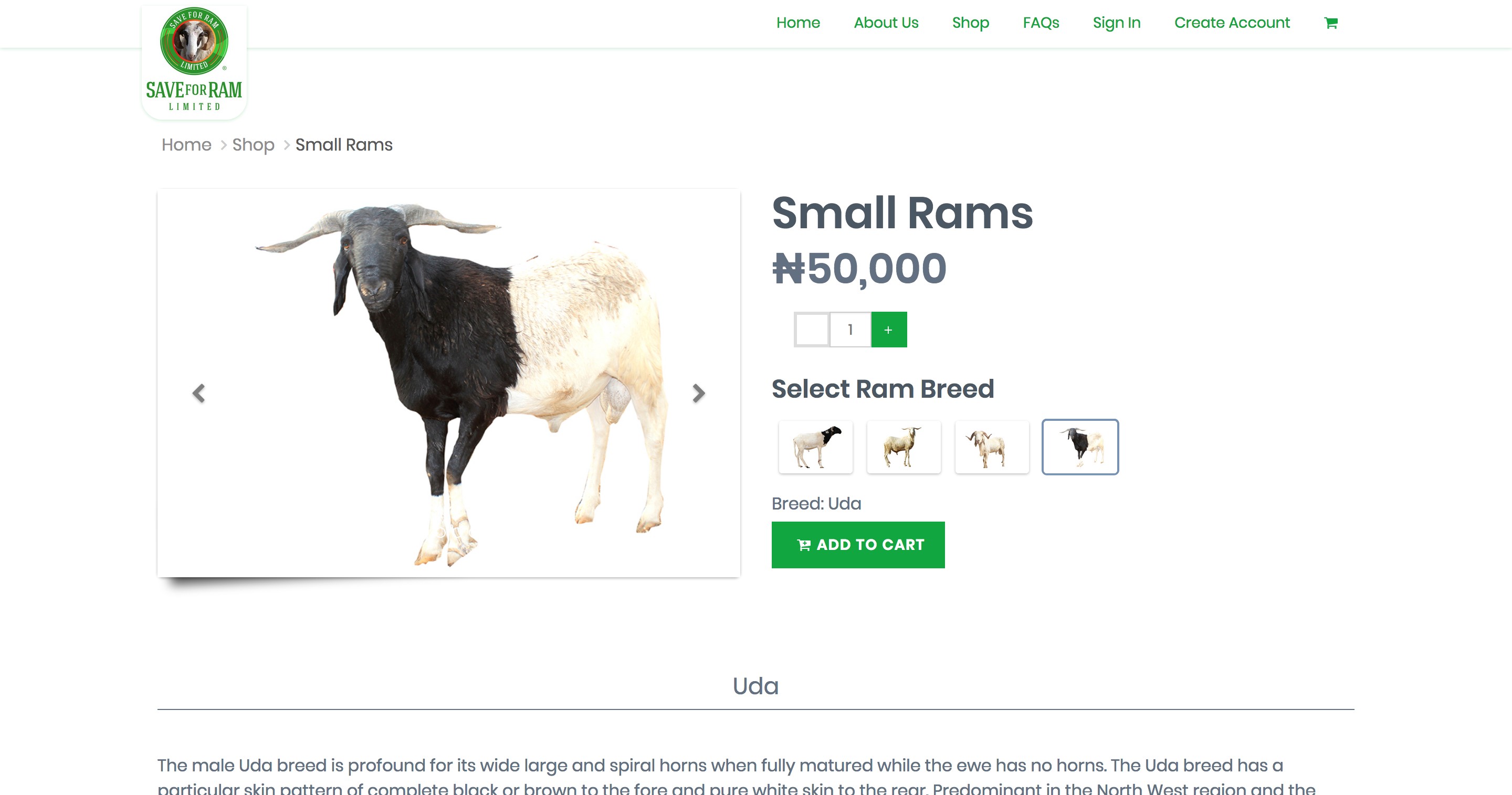Open the shopping cart icon in the navbar
This screenshot has width=1512, height=795.
(x=1331, y=23)
